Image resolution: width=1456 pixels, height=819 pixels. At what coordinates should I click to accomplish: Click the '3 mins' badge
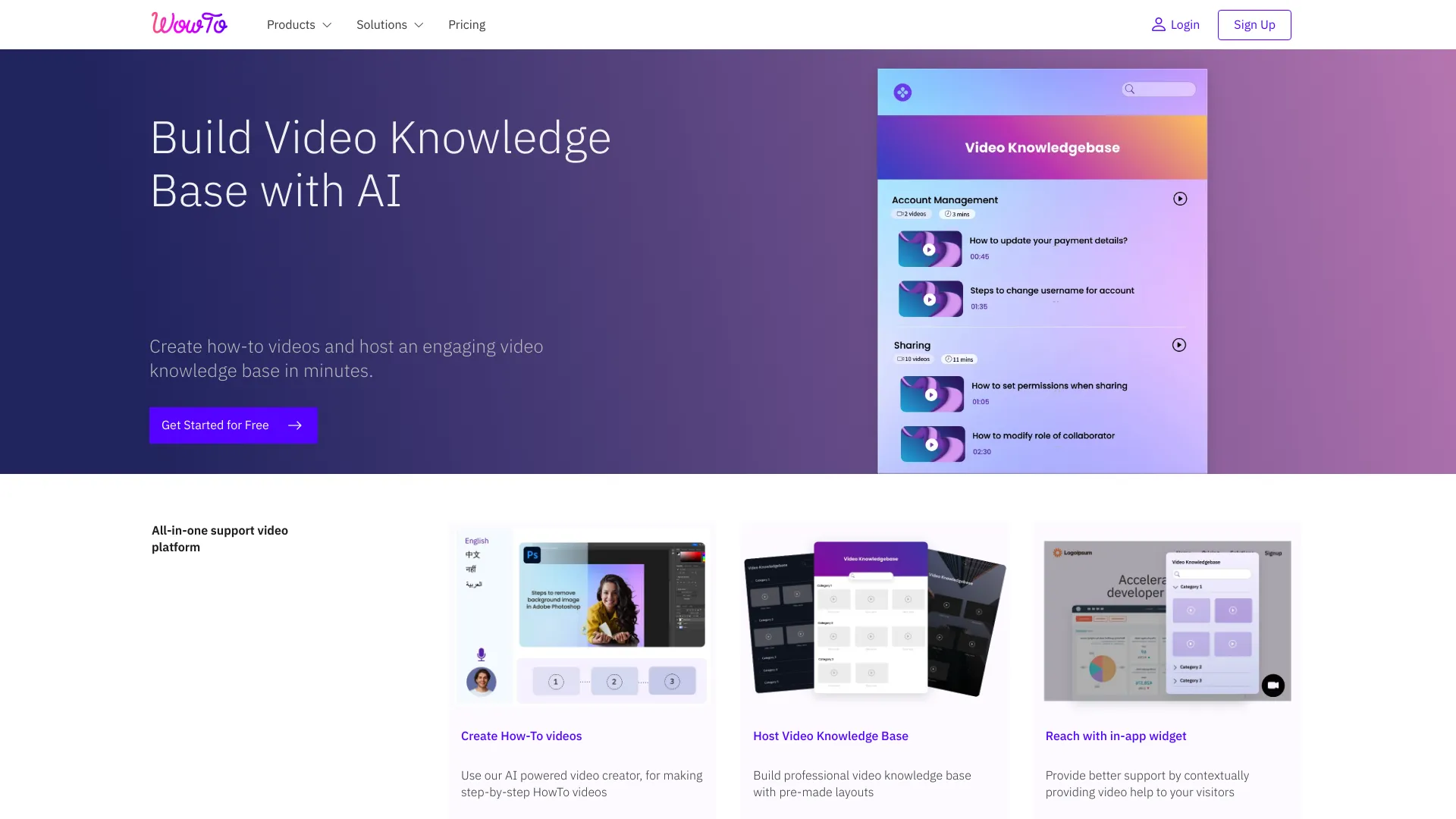click(957, 214)
